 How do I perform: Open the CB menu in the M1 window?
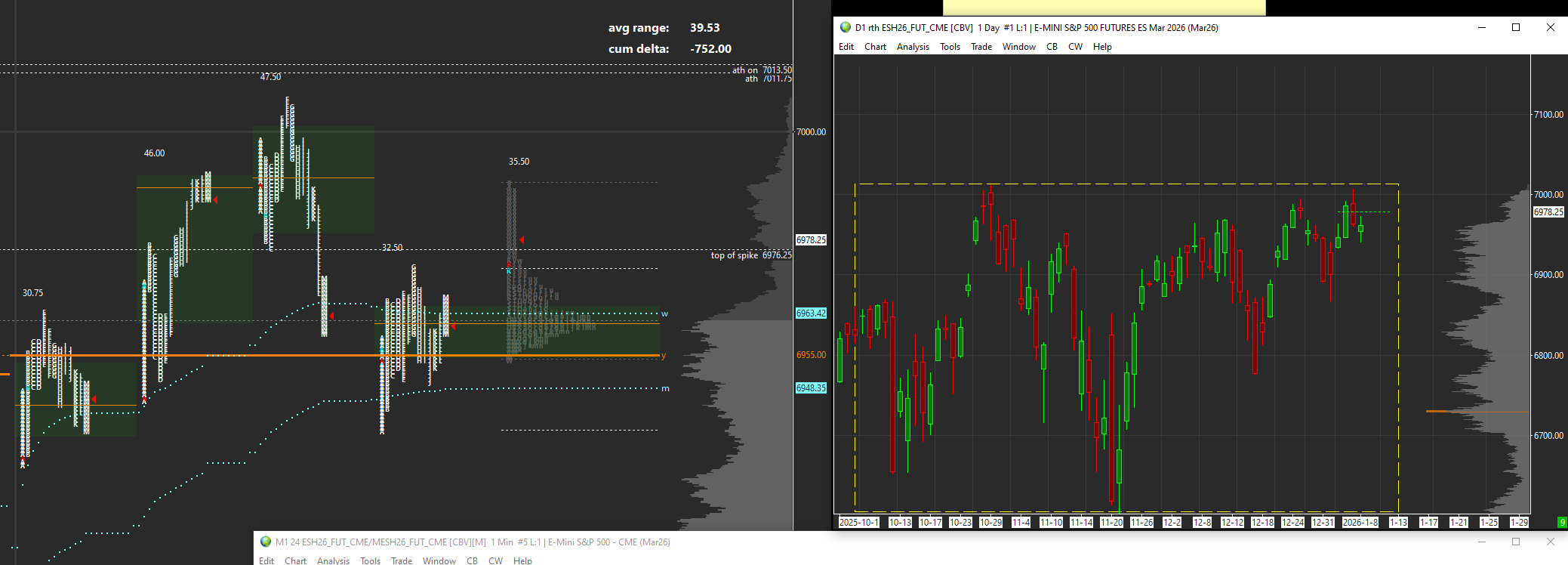(472, 560)
